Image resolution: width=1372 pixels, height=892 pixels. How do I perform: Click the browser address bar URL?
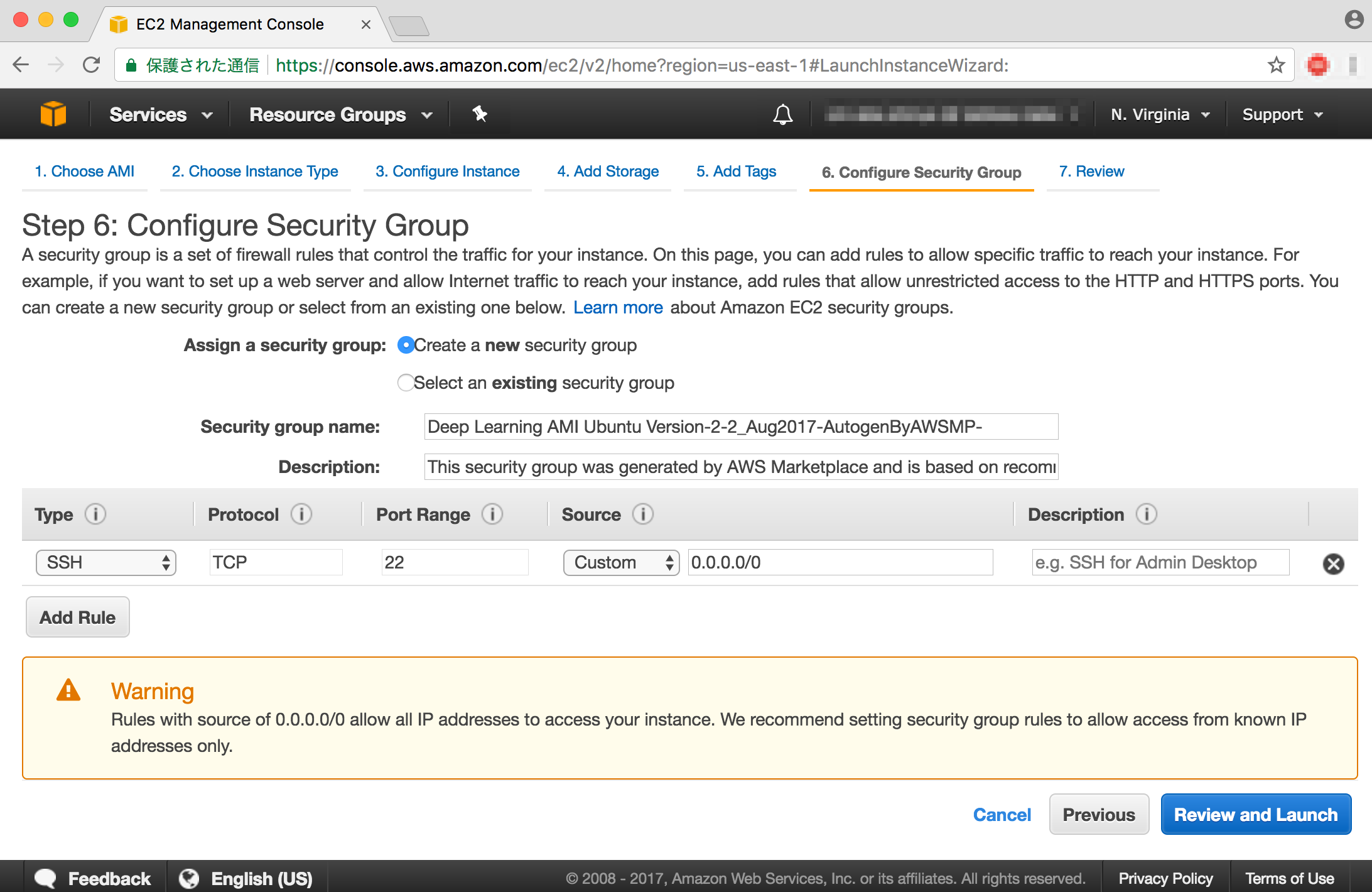[x=642, y=65]
